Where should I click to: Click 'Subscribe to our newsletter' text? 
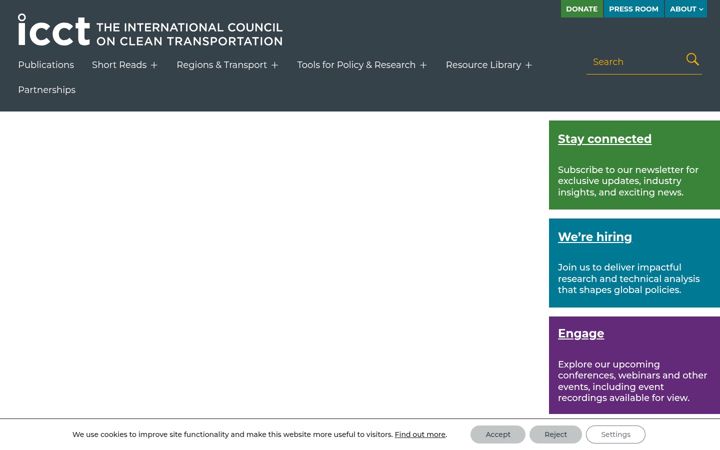pyautogui.click(x=628, y=181)
